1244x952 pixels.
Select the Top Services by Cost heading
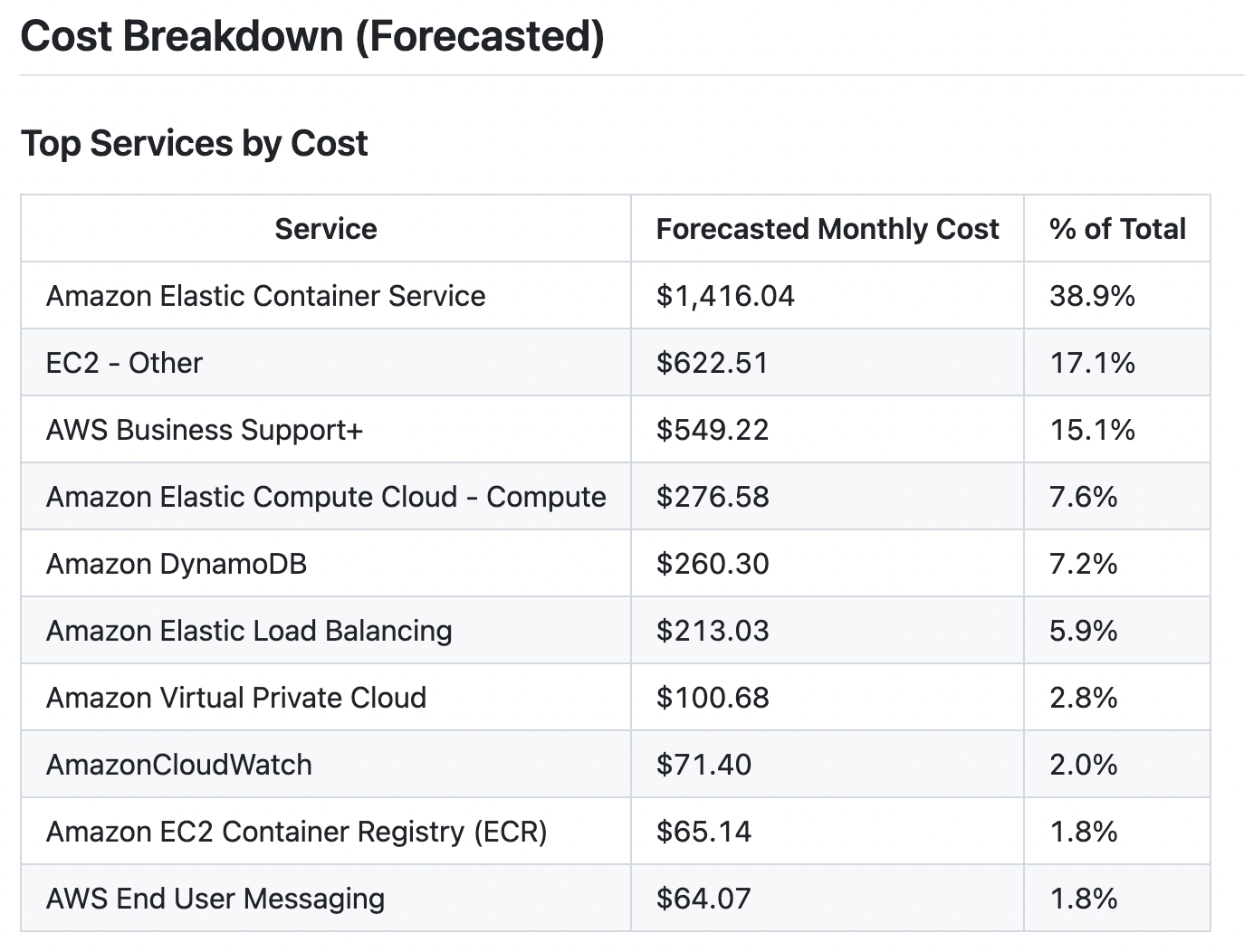tap(196, 142)
